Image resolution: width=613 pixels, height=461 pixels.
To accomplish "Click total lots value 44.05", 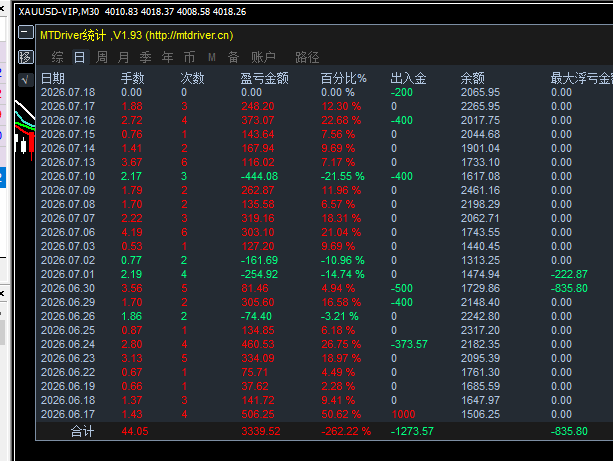I will pyautogui.click(x=135, y=431).
